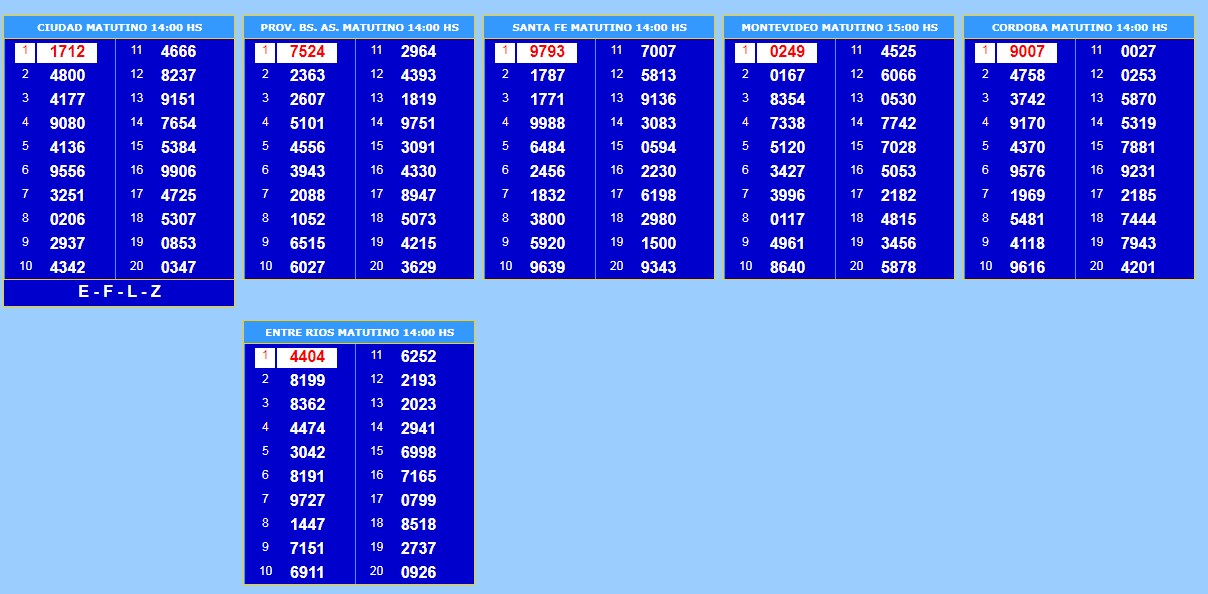Click the highlighted number 7524
The image size is (1208, 594).
[x=307, y=52]
